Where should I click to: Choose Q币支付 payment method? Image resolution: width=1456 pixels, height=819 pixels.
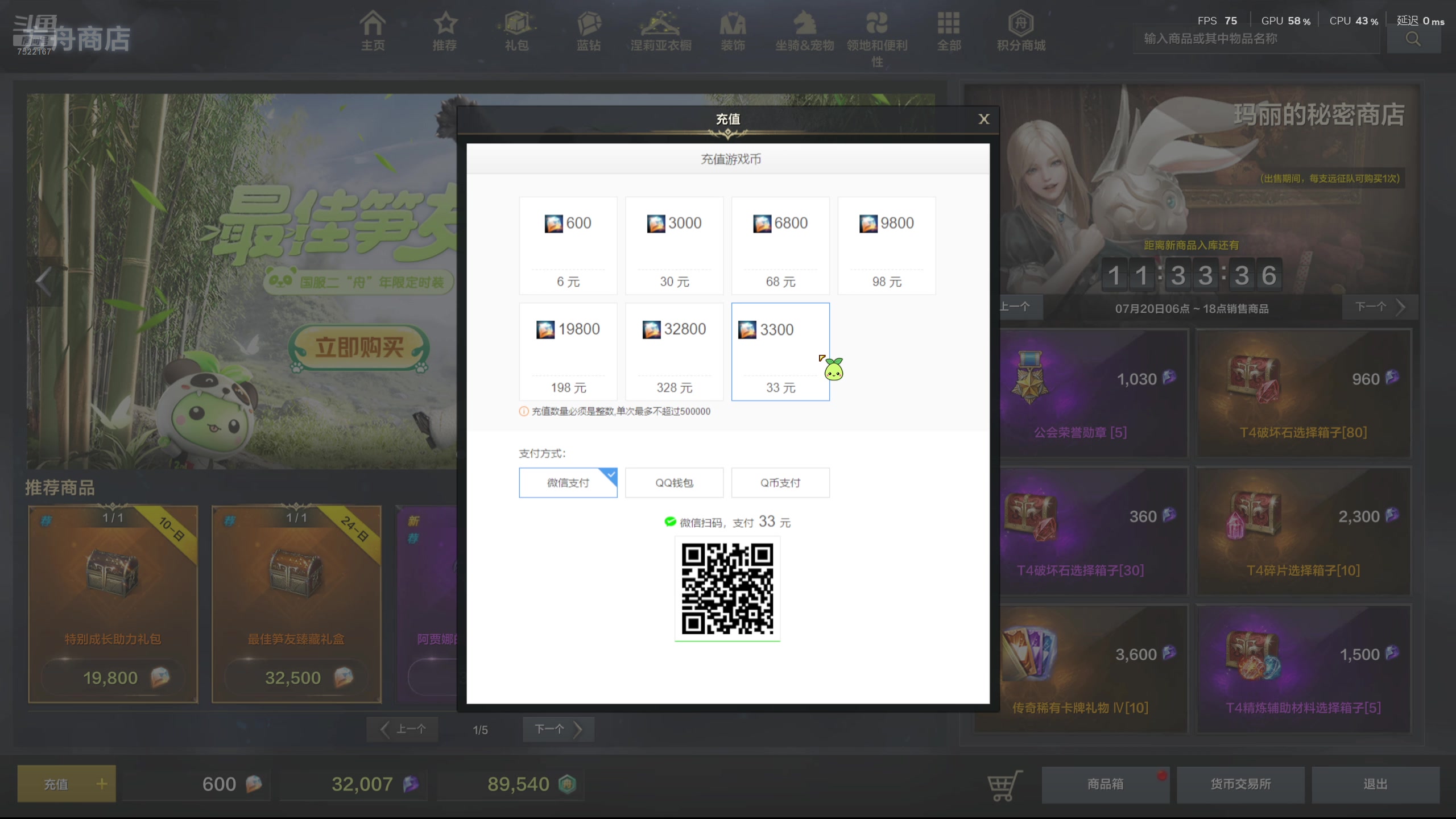point(780,483)
